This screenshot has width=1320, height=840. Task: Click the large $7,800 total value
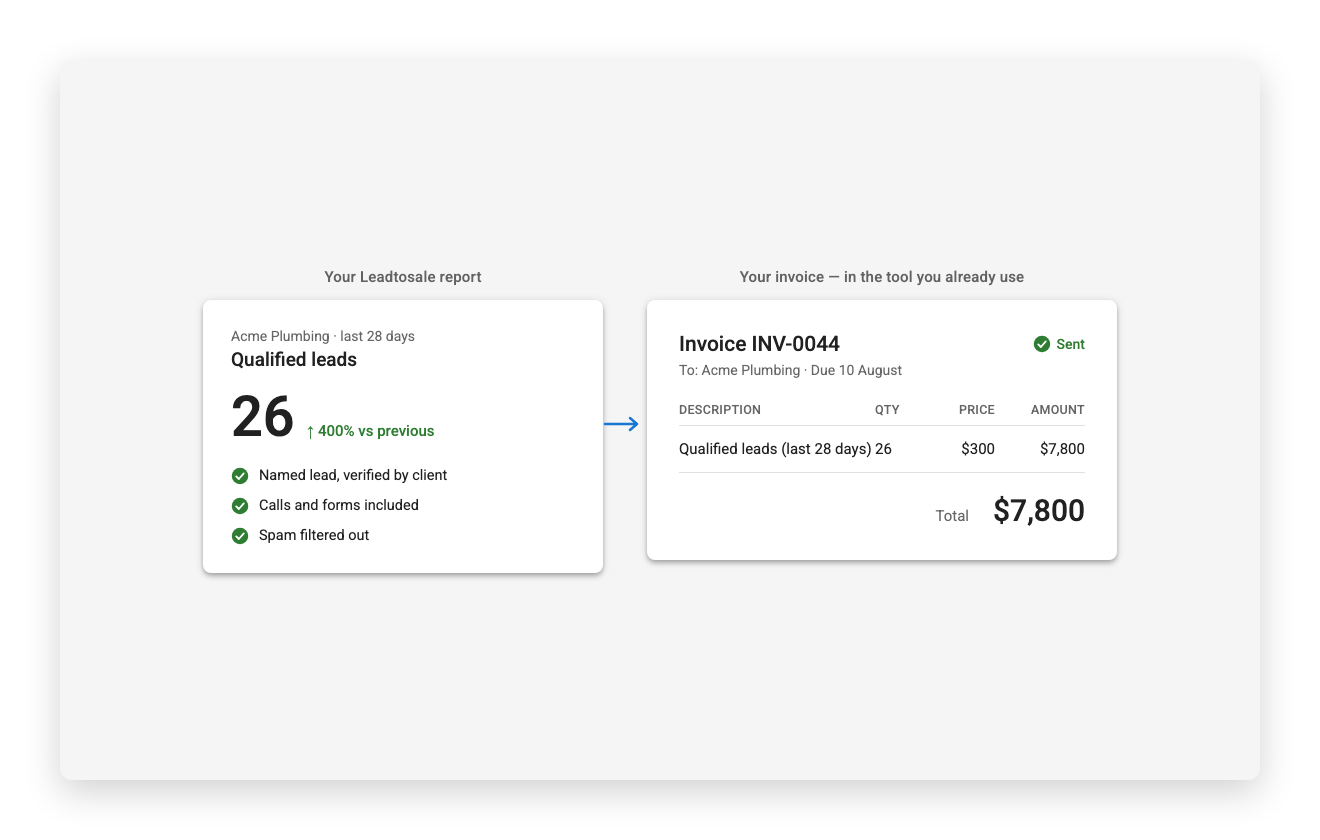(1039, 511)
